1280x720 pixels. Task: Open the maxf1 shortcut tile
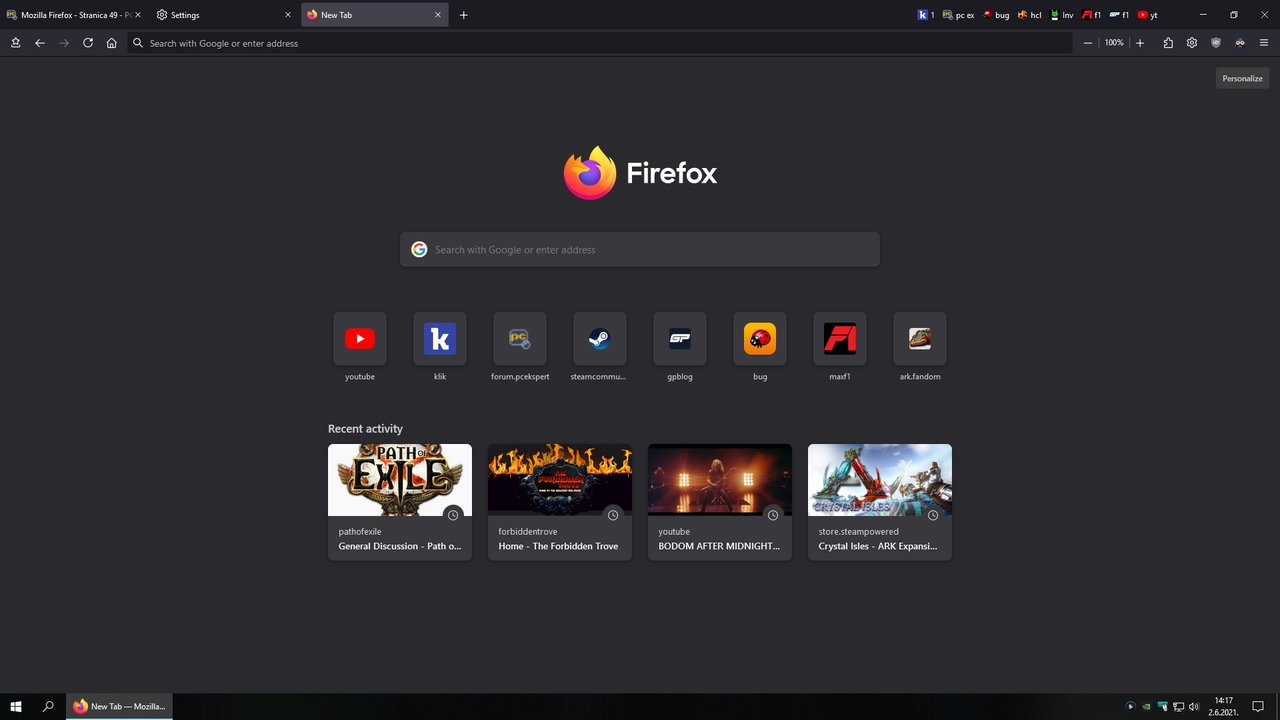[x=840, y=339]
